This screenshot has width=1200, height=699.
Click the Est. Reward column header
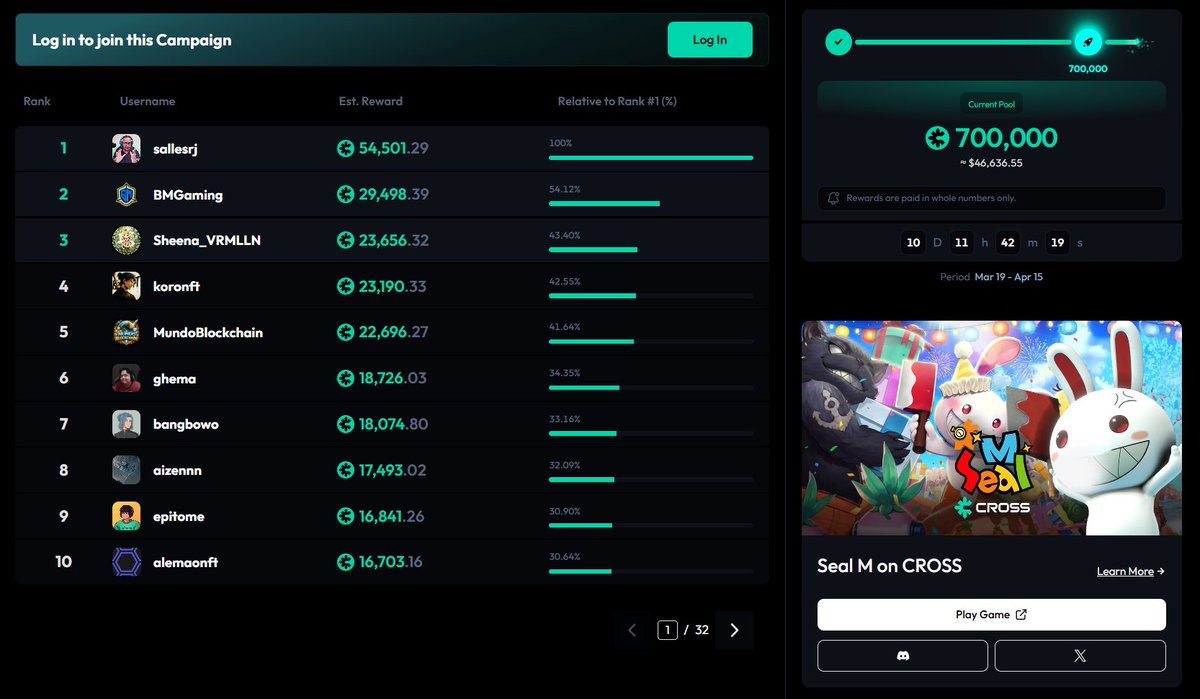(370, 101)
